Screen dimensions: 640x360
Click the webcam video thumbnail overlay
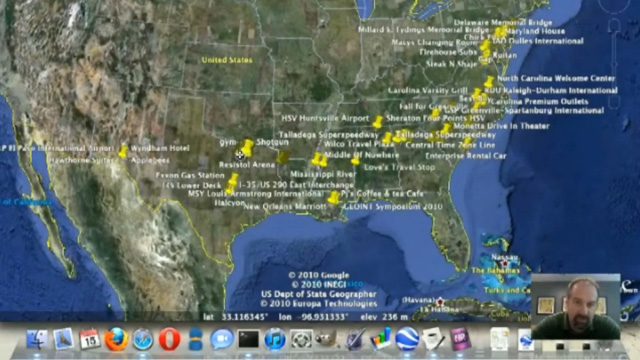tap(575, 307)
